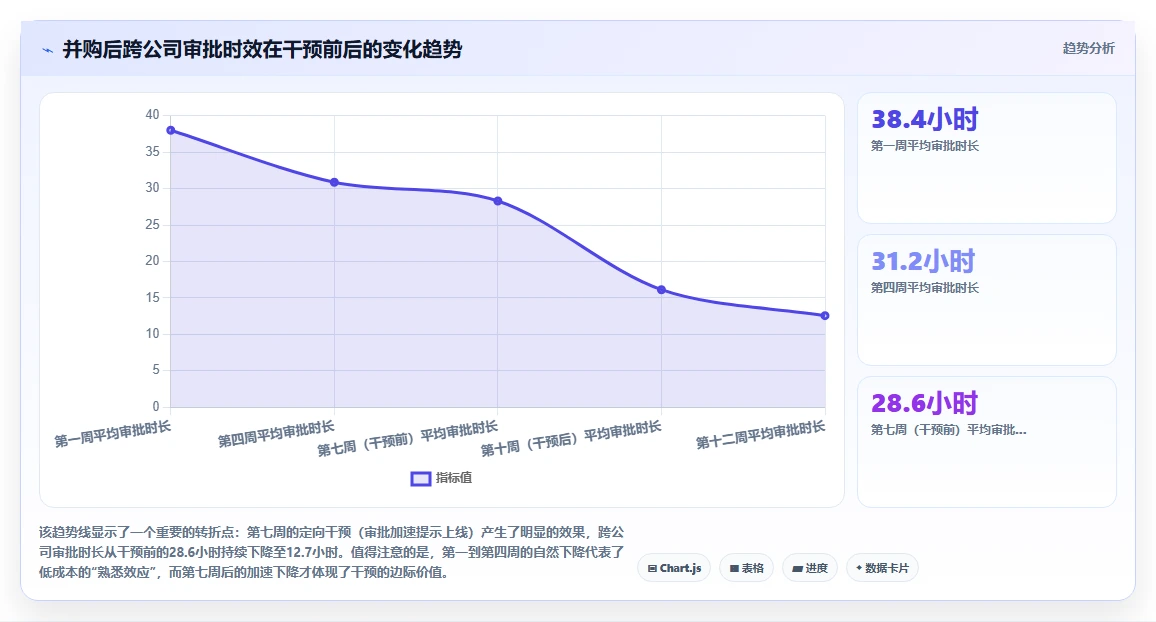
Task: Click x-axis label 第一周平均审批时长
Action: coord(113,434)
